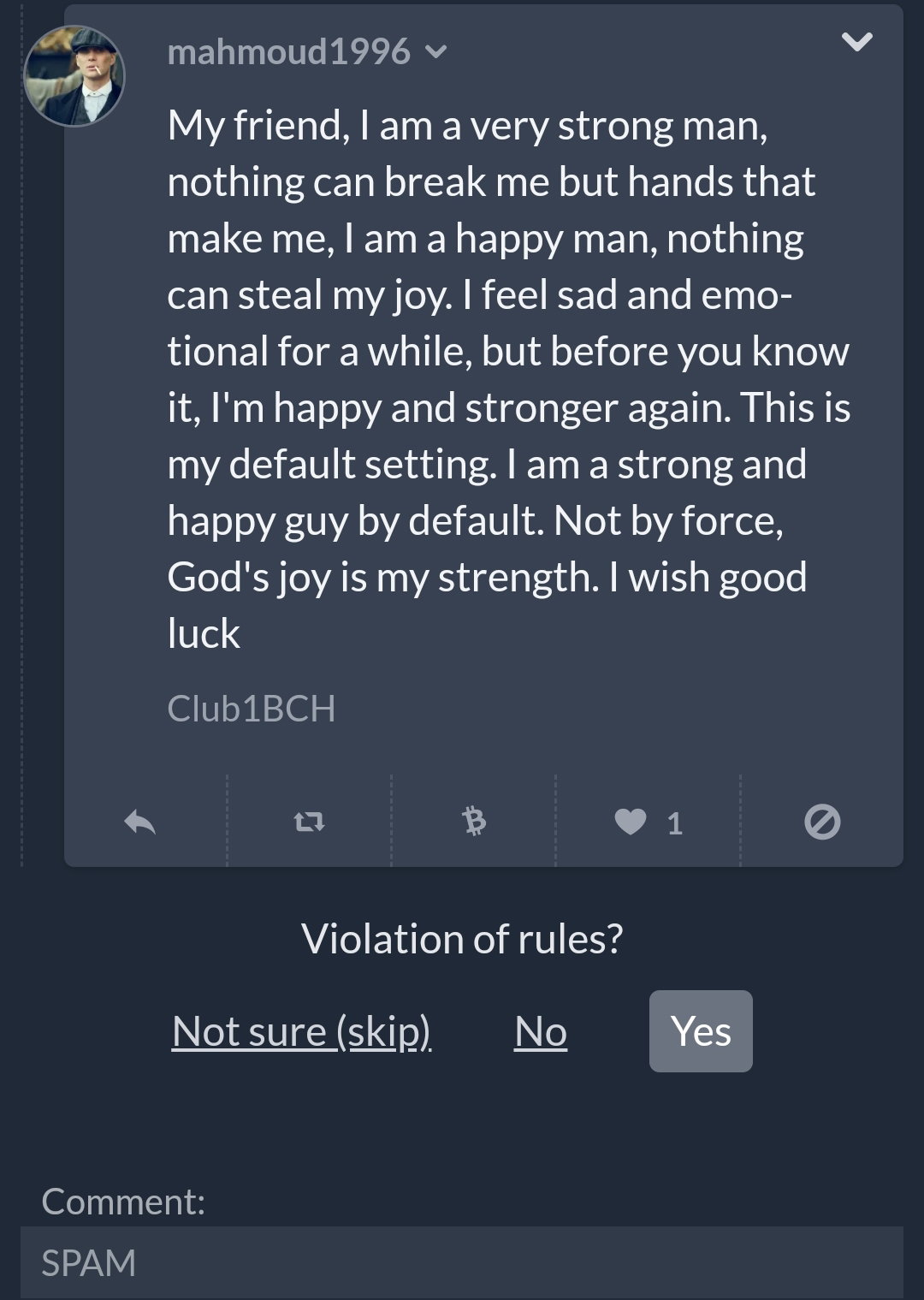Tip the post with the Bitcoin icon
The image size is (924, 1300).
click(474, 822)
